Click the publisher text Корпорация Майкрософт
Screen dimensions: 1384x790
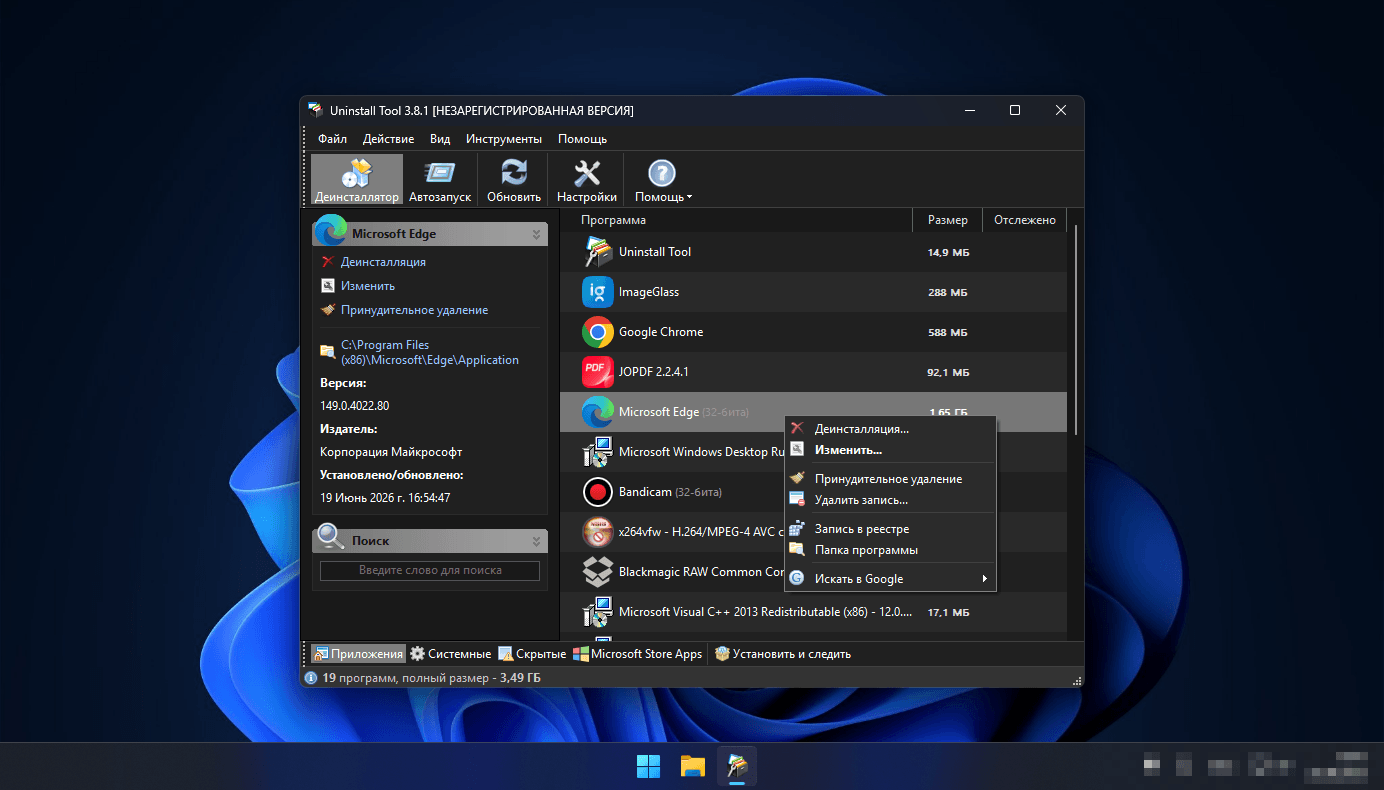[391, 452]
